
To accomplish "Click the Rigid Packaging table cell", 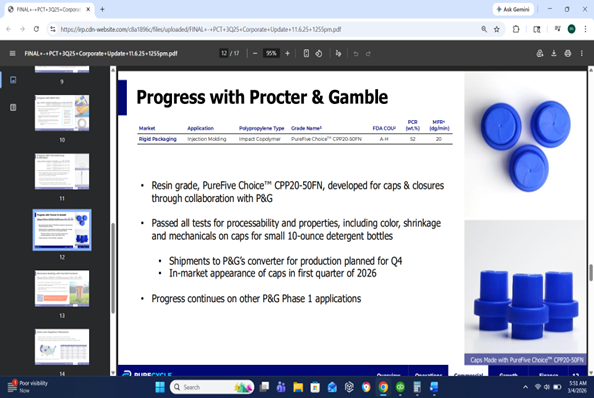I will coord(158,139).
